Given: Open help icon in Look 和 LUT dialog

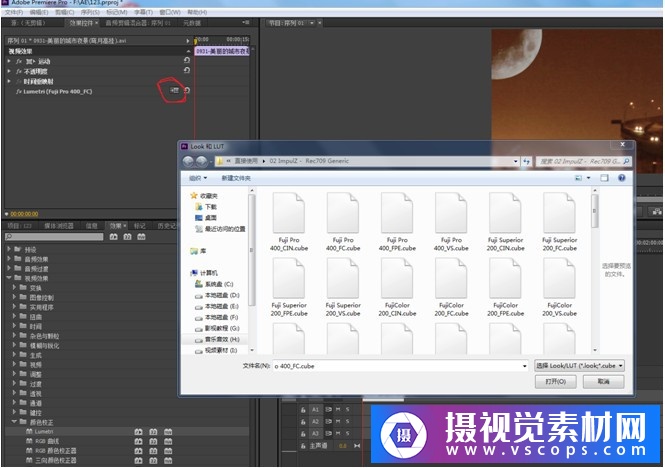Looking at the screenshot, I should tap(621, 178).
